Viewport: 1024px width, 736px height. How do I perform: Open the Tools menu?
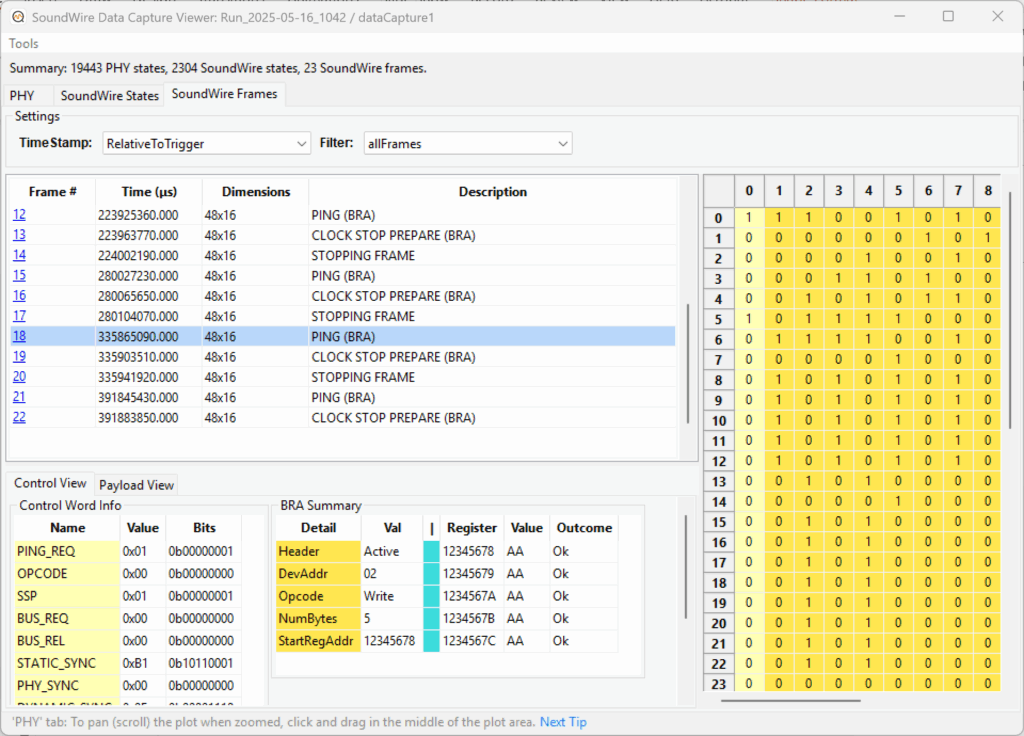(24, 44)
